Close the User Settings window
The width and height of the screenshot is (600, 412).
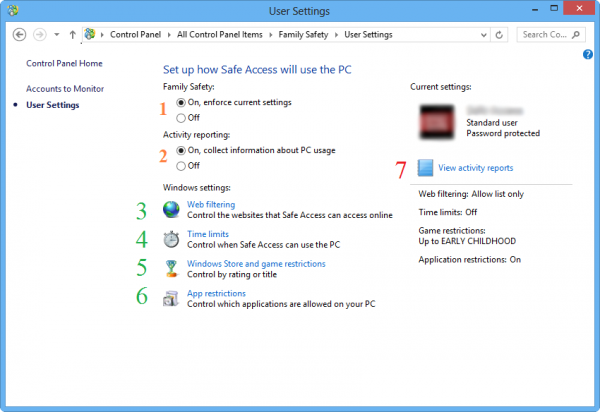(x=579, y=8)
